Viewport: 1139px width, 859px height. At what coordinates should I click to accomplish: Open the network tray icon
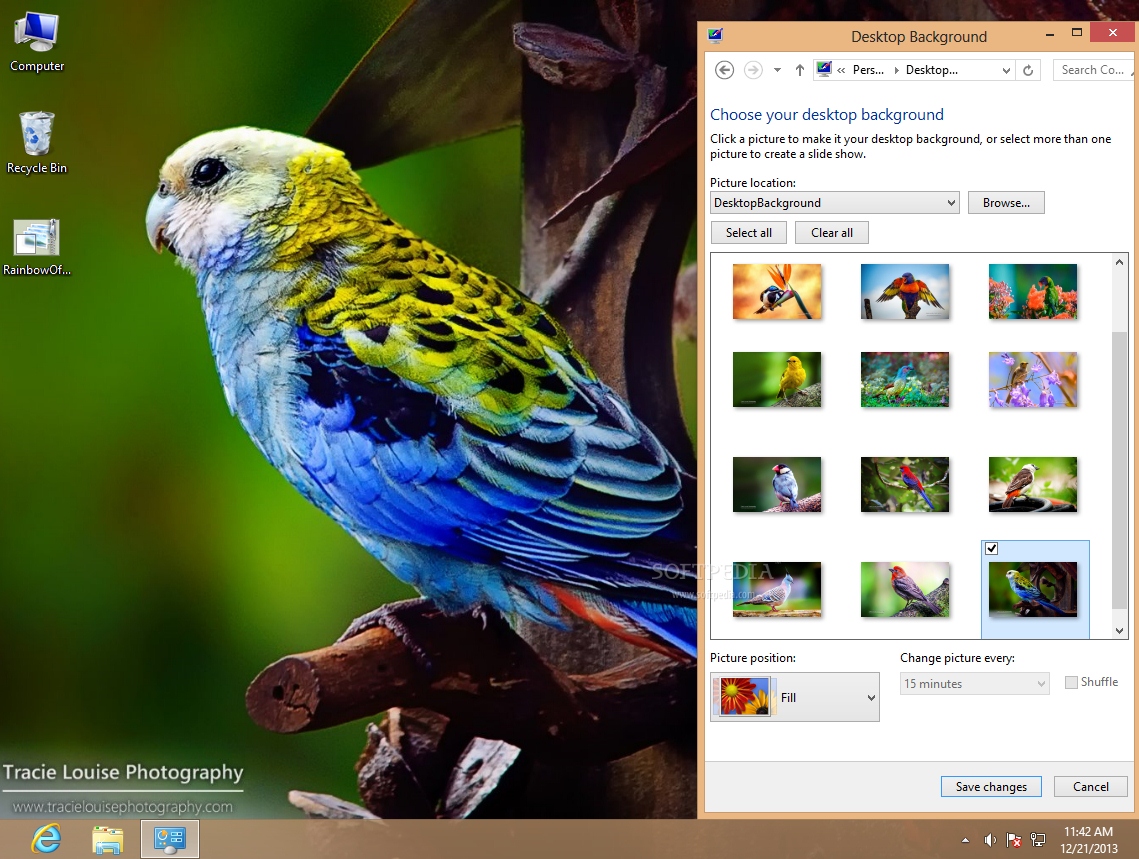click(1038, 840)
